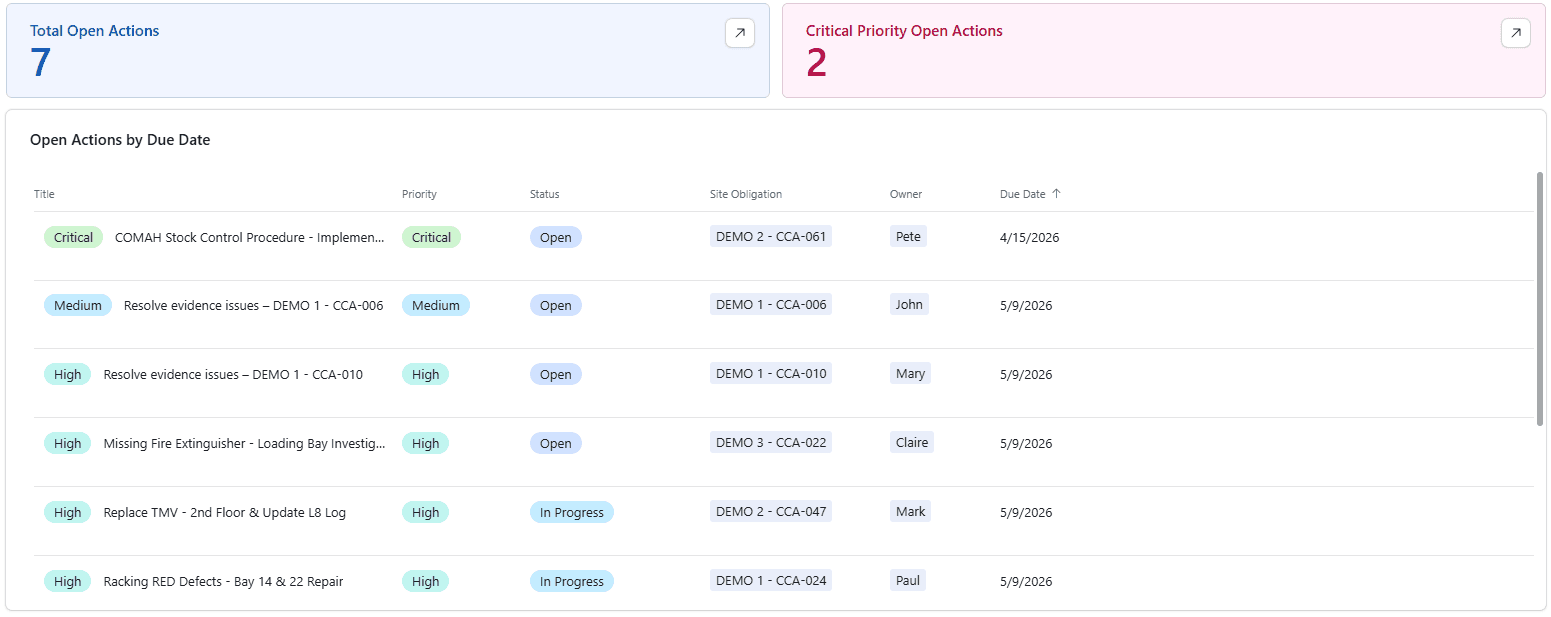
Task: Click Total Open Actions count 7
Action: pyautogui.click(x=40, y=63)
